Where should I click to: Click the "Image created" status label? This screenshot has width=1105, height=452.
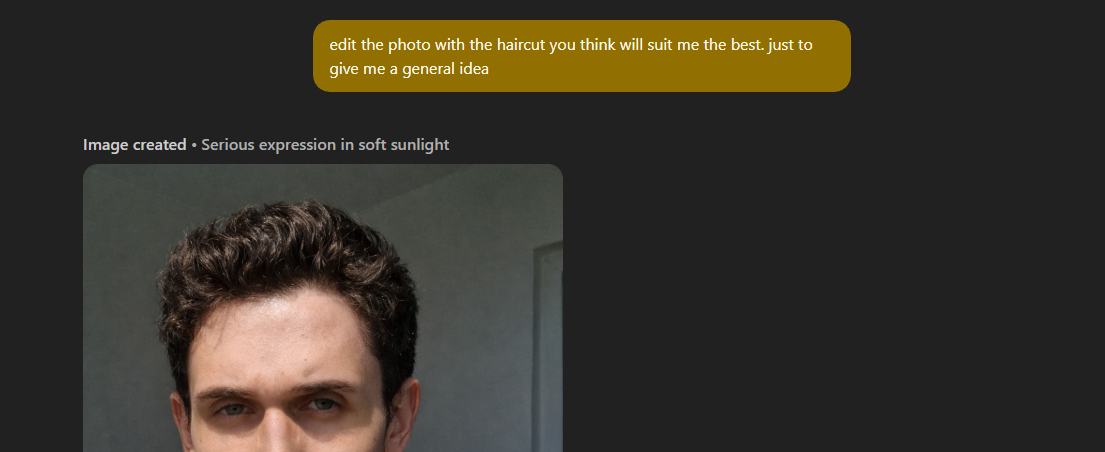[x=135, y=145]
